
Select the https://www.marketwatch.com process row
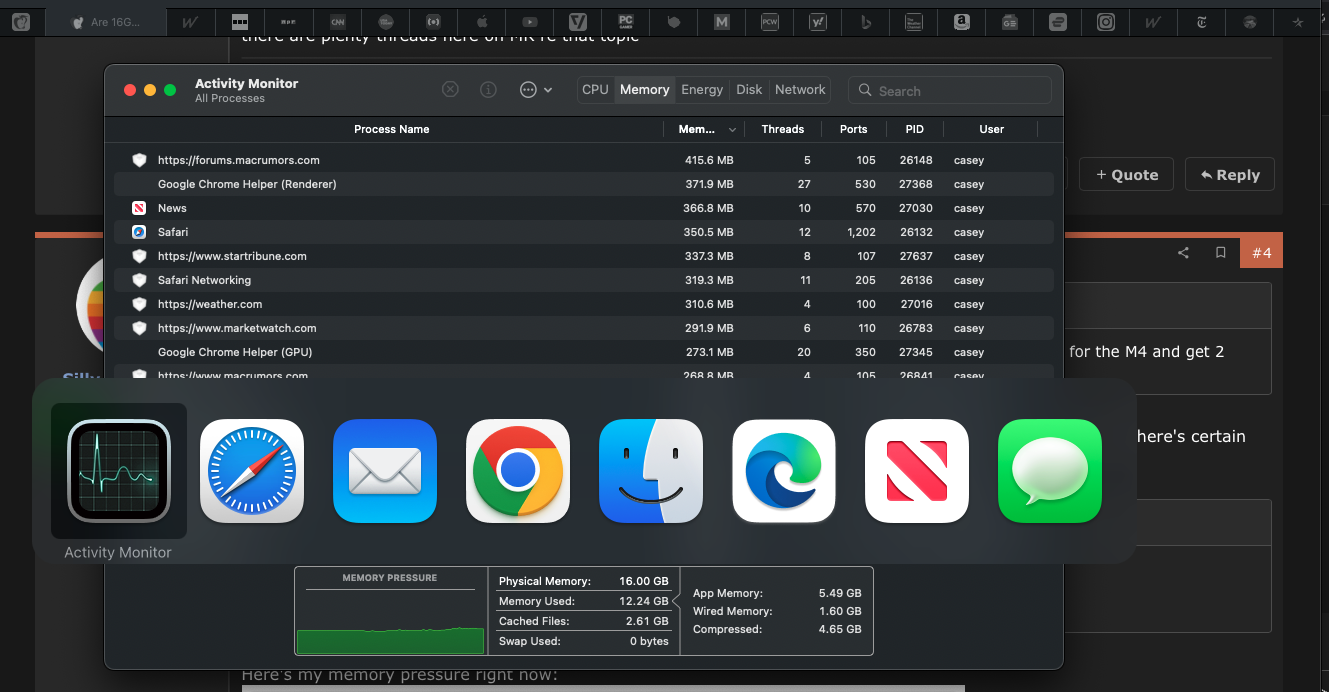point(584,328)
